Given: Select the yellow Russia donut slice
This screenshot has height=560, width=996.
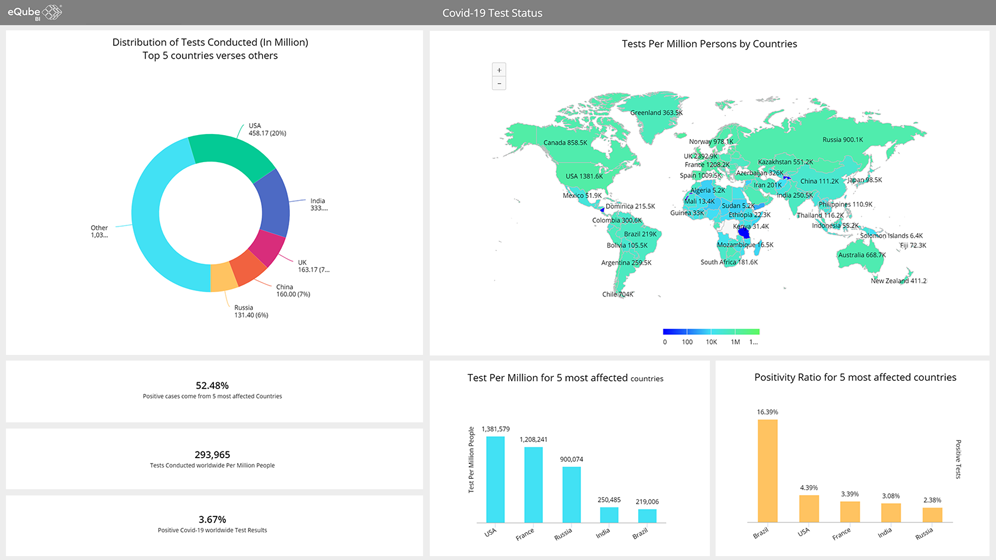Looking at the screenshot, I should [223, 278].
